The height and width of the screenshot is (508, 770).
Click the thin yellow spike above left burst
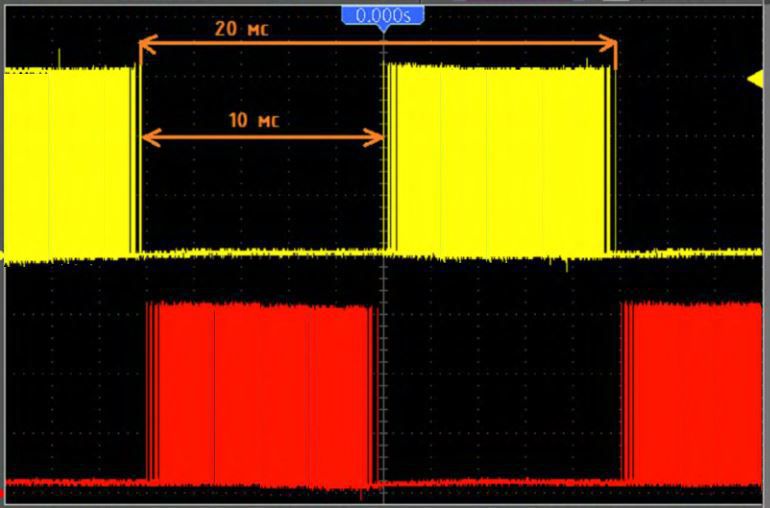[60, 56]
